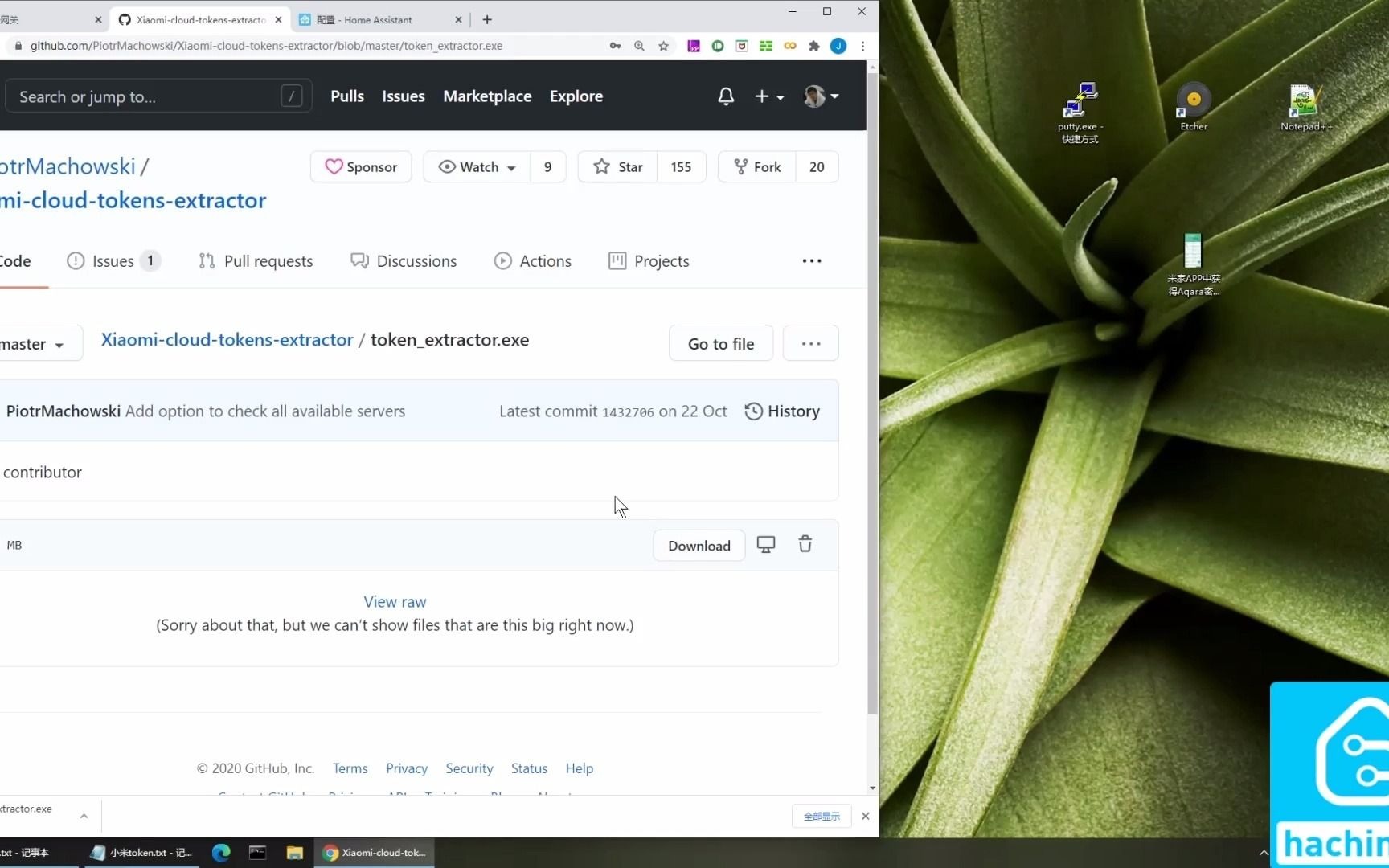Switch to the Projects tab
1389x868 pixels.
(x=649, y=261)
